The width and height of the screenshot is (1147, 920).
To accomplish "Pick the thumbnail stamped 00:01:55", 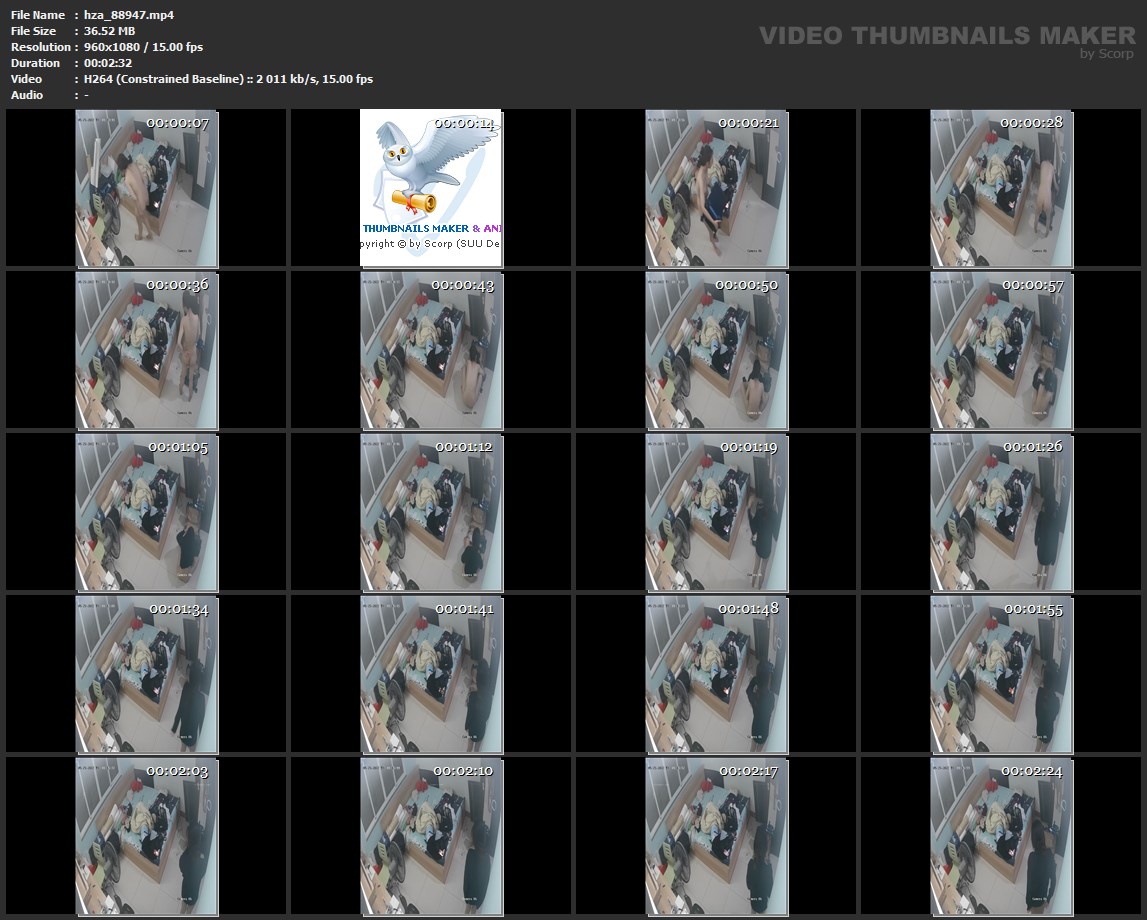I will 1001,674.
